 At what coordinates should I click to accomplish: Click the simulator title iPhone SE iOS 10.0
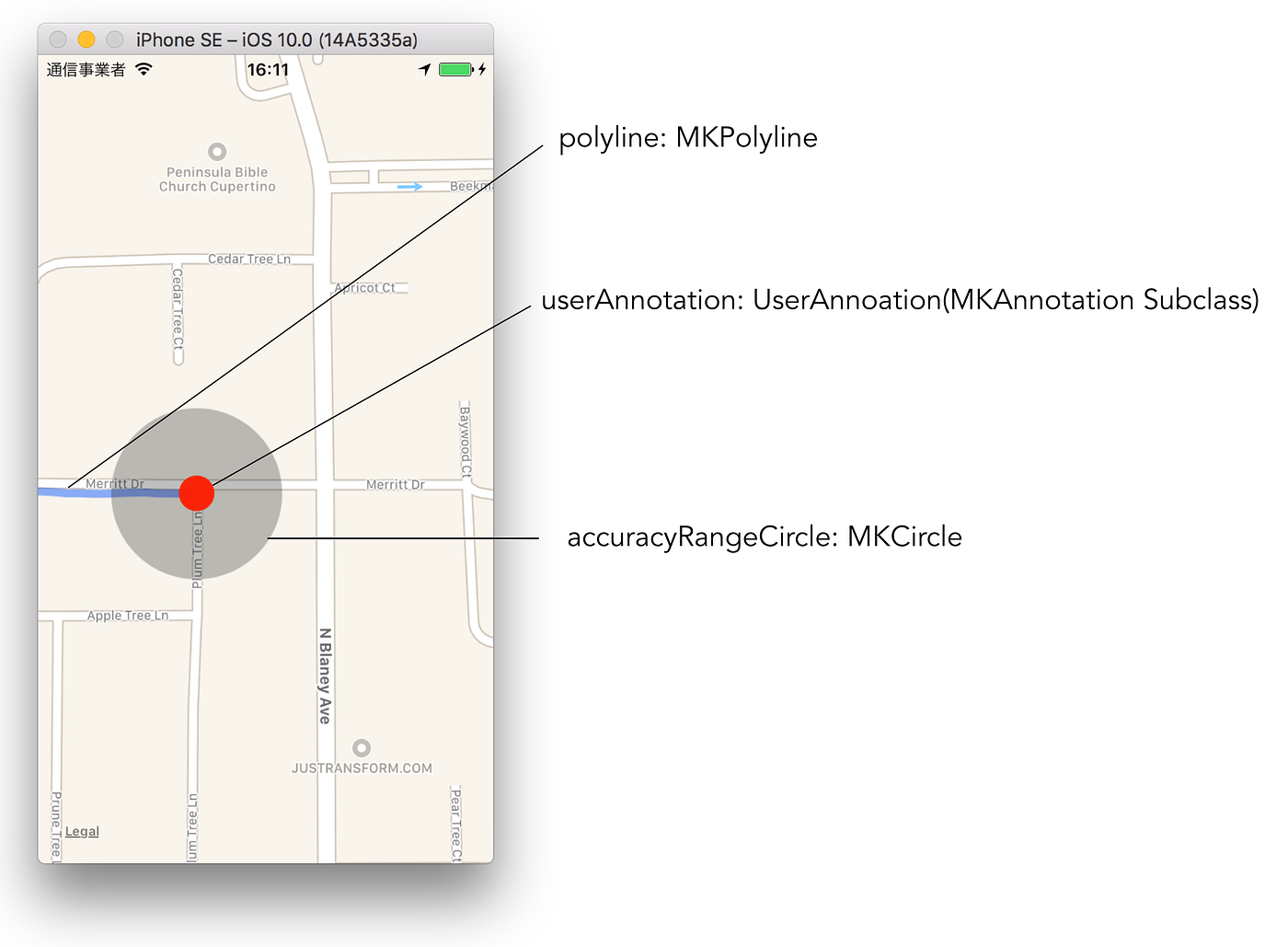[274, 39]
